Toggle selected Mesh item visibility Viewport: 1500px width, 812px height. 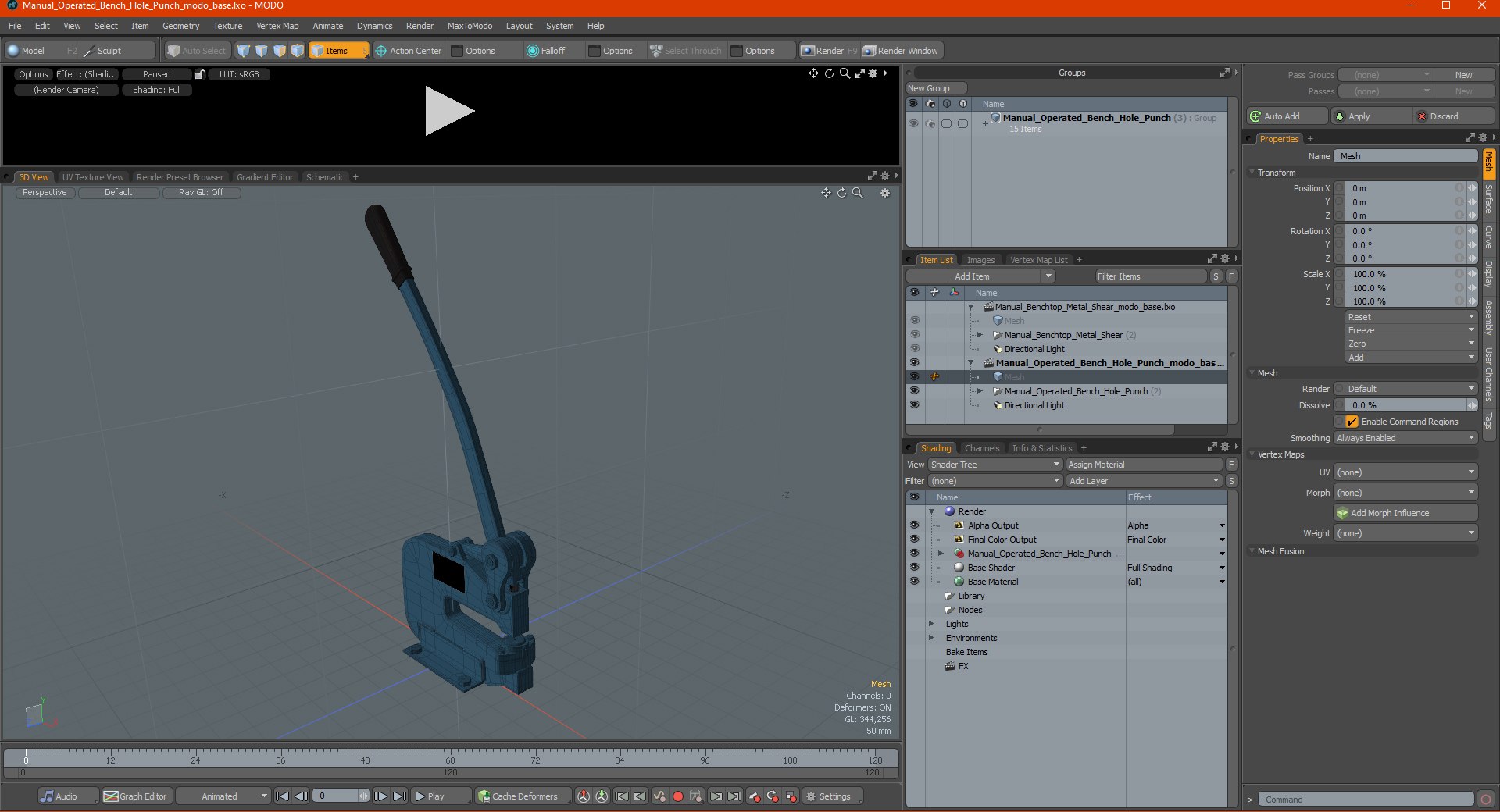(914, 376)
